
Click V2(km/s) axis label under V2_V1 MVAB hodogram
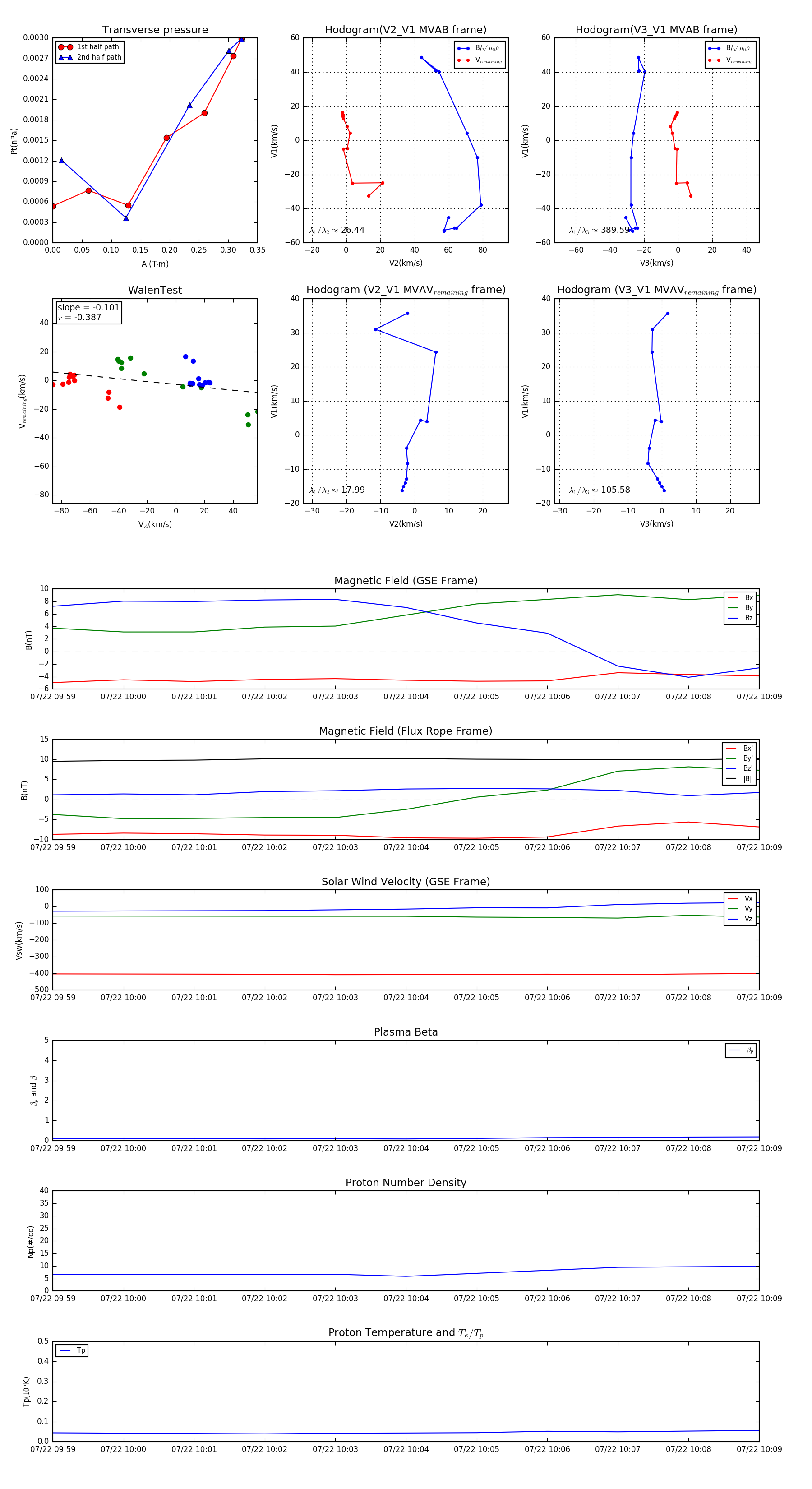click(x=406, y=263)
